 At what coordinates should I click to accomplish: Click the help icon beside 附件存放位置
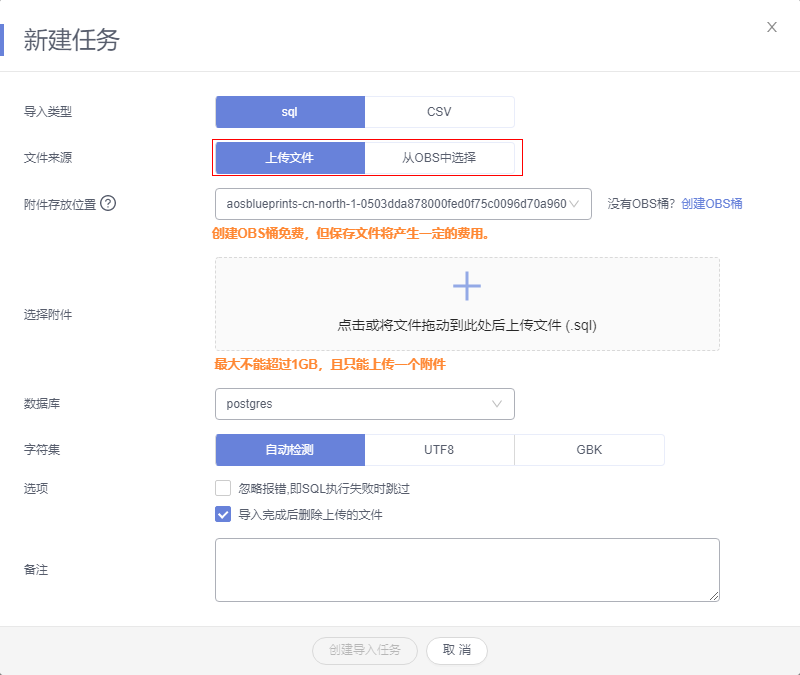(x=108, y=203)
